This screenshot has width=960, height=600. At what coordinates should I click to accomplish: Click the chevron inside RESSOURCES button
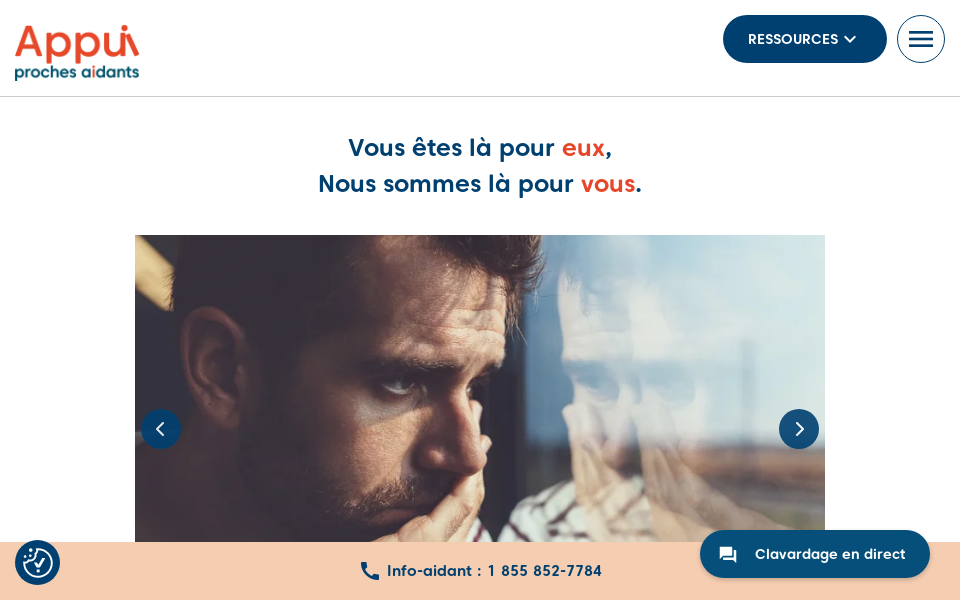[x=850, y=39]
